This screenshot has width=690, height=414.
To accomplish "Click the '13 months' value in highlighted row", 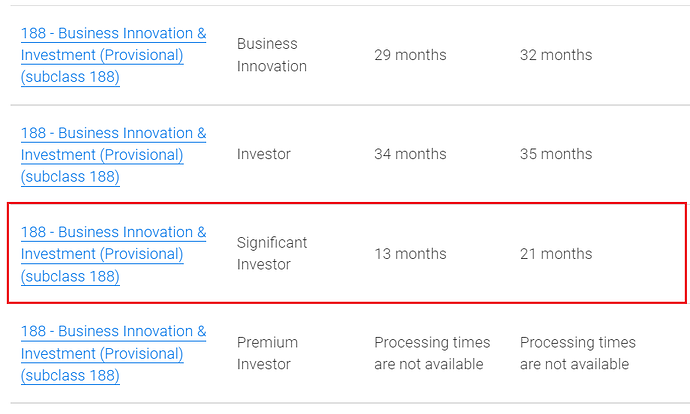I will (x=410, y=253).
